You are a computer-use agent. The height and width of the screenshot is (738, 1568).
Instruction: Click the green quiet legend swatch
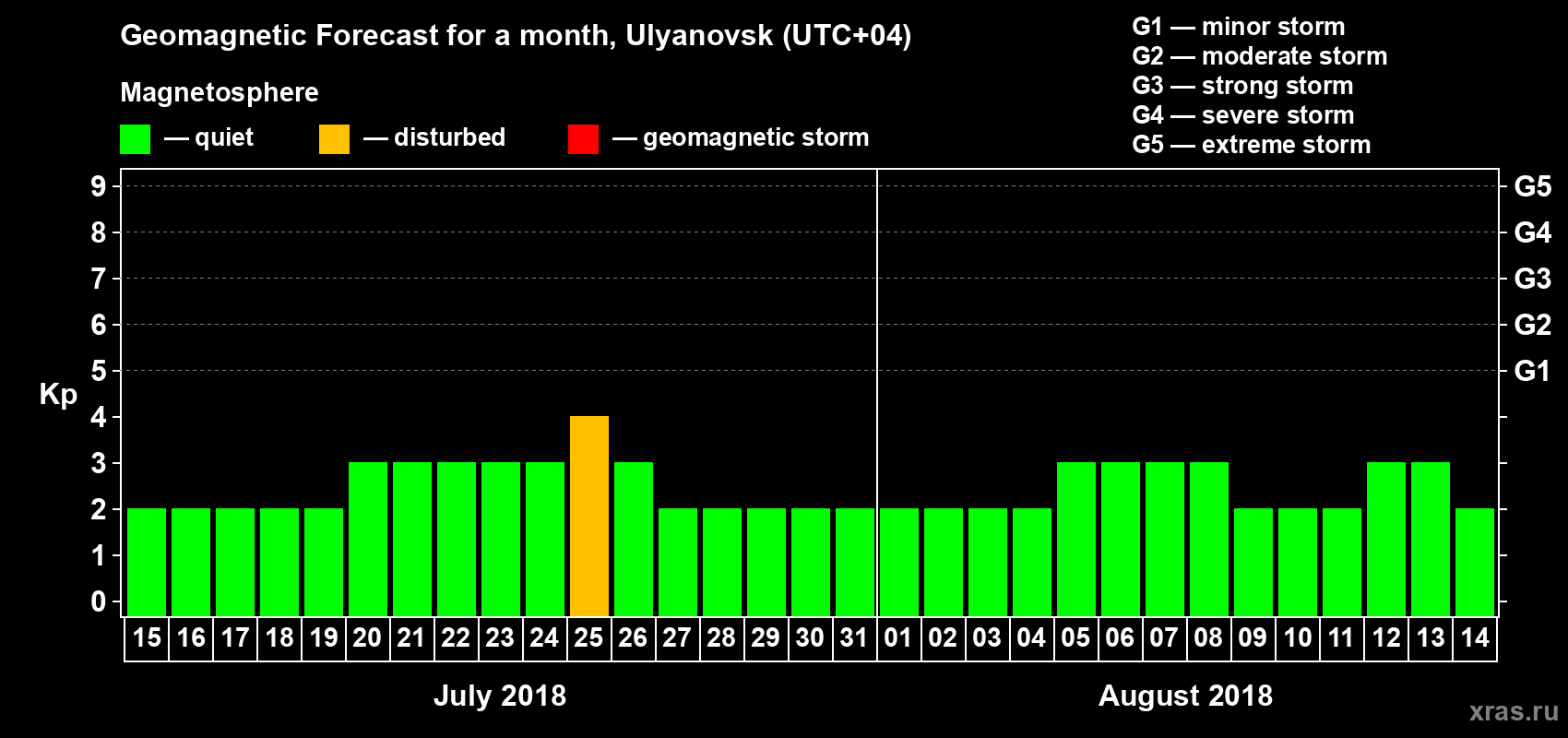[135, 139]
